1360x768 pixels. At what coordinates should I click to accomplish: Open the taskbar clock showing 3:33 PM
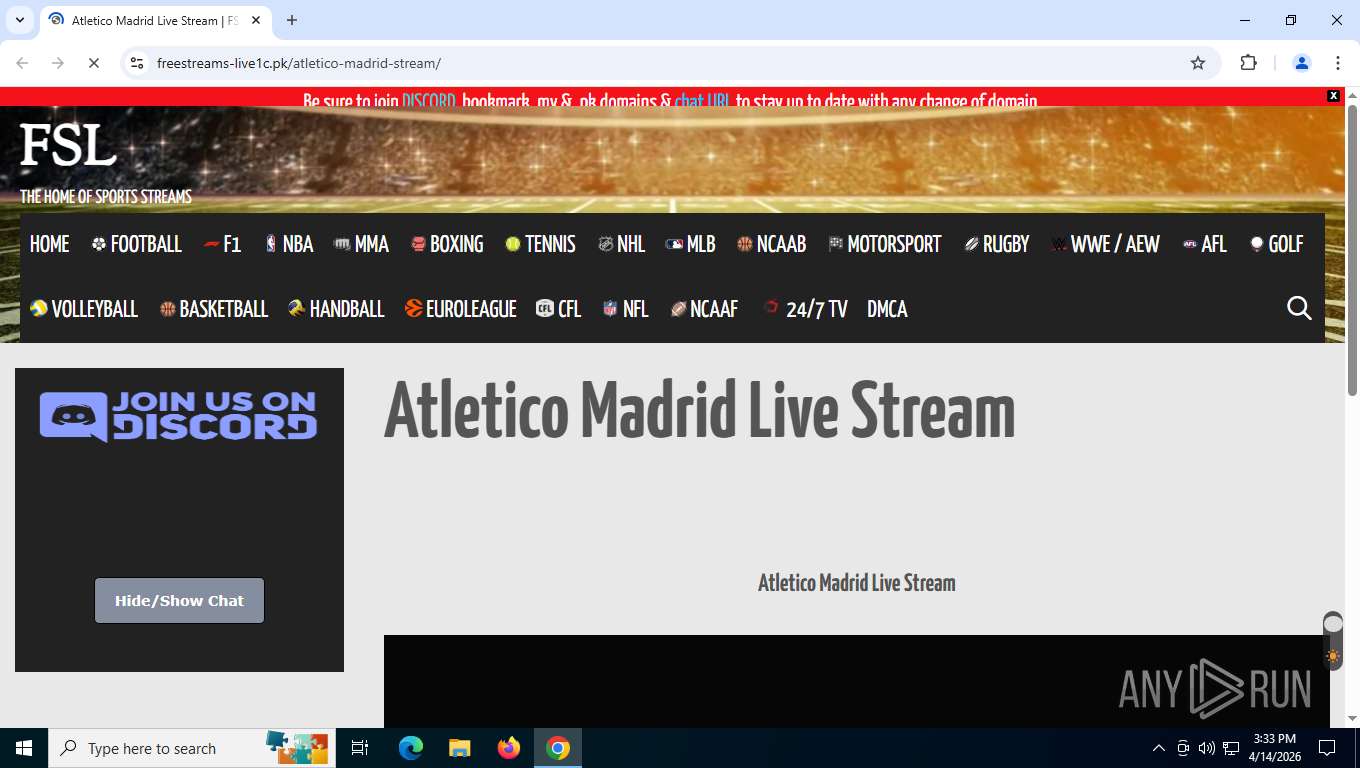click(x=1274, y=748)
